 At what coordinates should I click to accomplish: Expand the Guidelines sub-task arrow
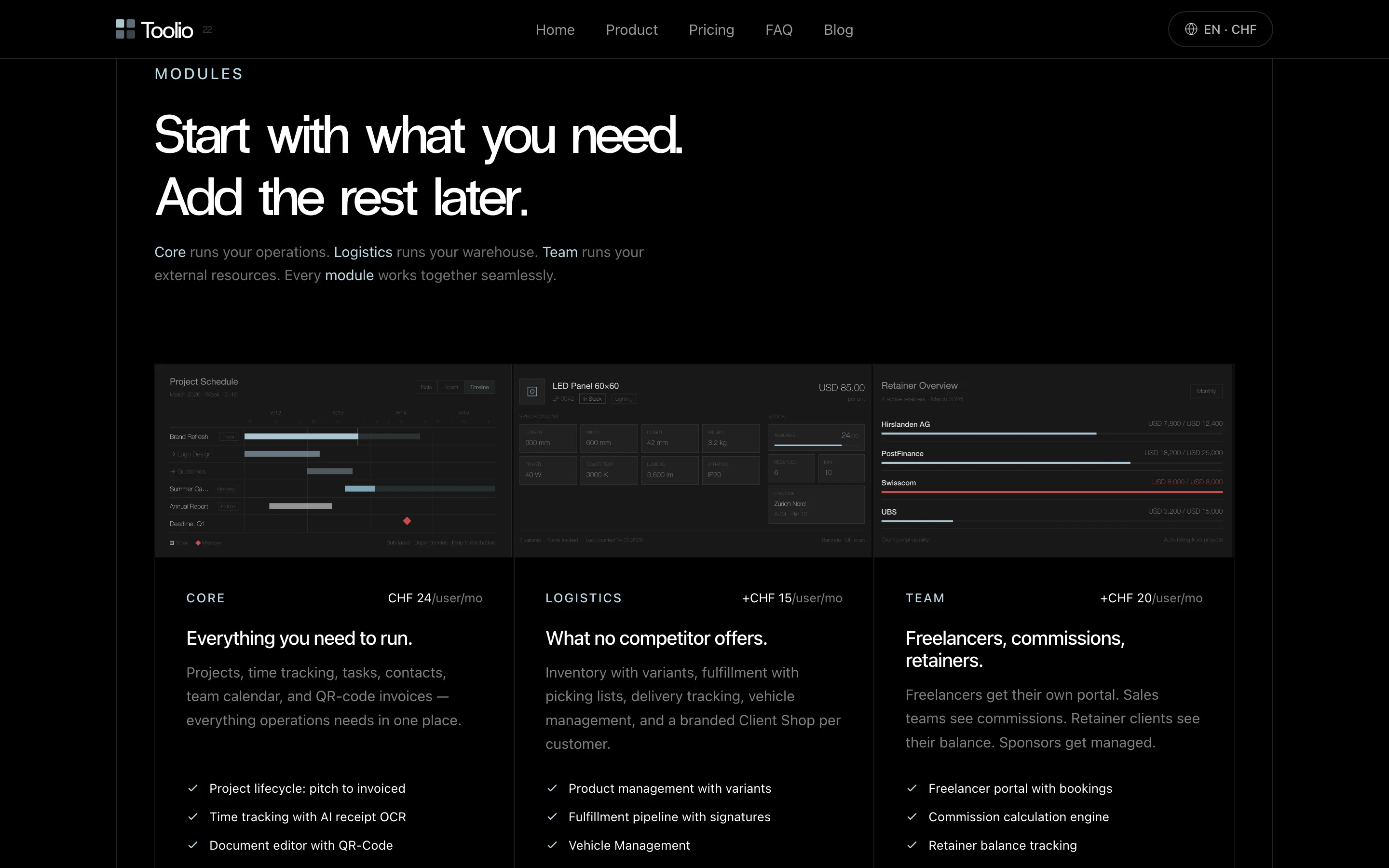[x=173, y=471]
